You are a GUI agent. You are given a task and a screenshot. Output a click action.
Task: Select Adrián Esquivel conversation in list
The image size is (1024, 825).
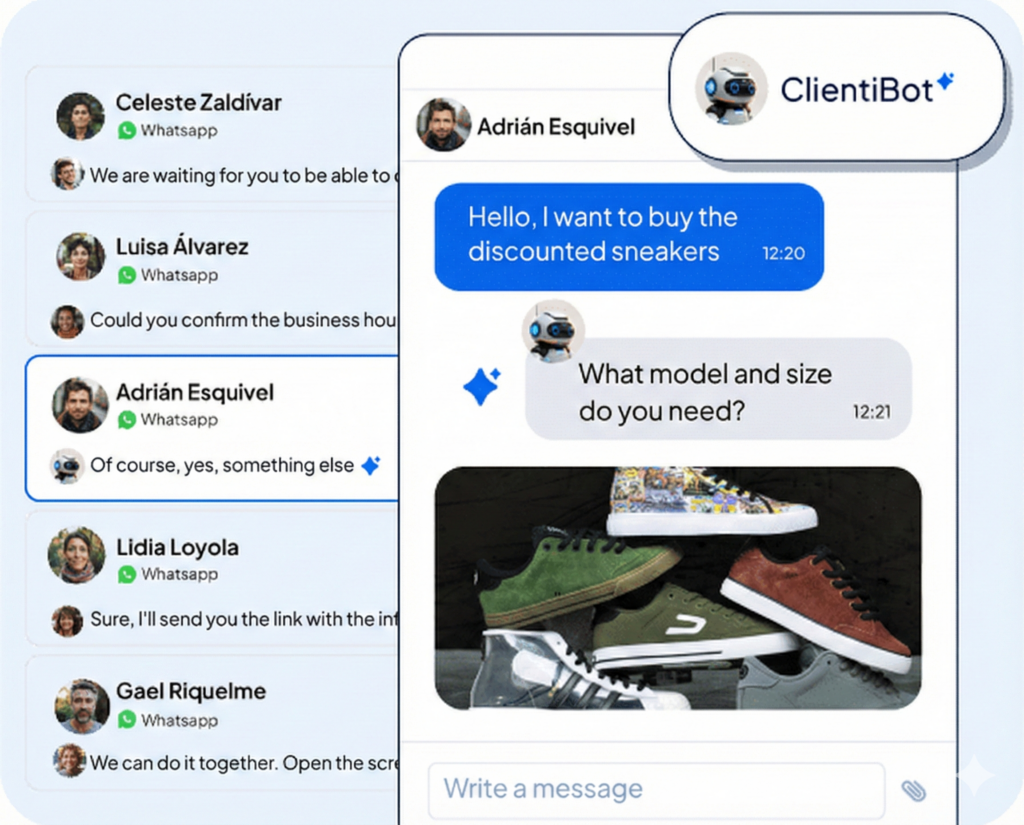pyautogui.click(x=212, y=429)
